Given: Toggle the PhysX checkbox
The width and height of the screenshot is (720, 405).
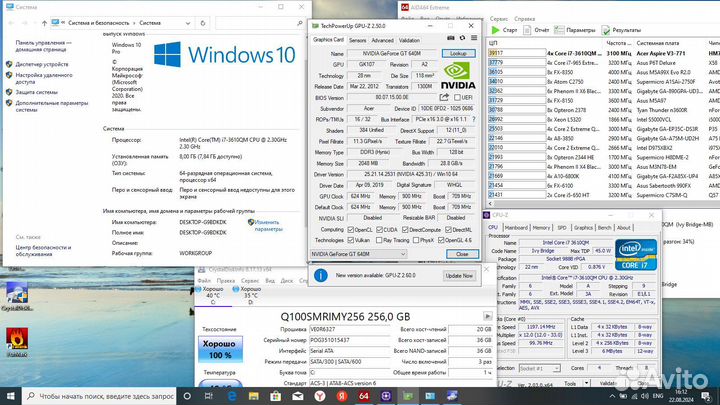Looking at the screenshot, I should click(x=416, y=240).
